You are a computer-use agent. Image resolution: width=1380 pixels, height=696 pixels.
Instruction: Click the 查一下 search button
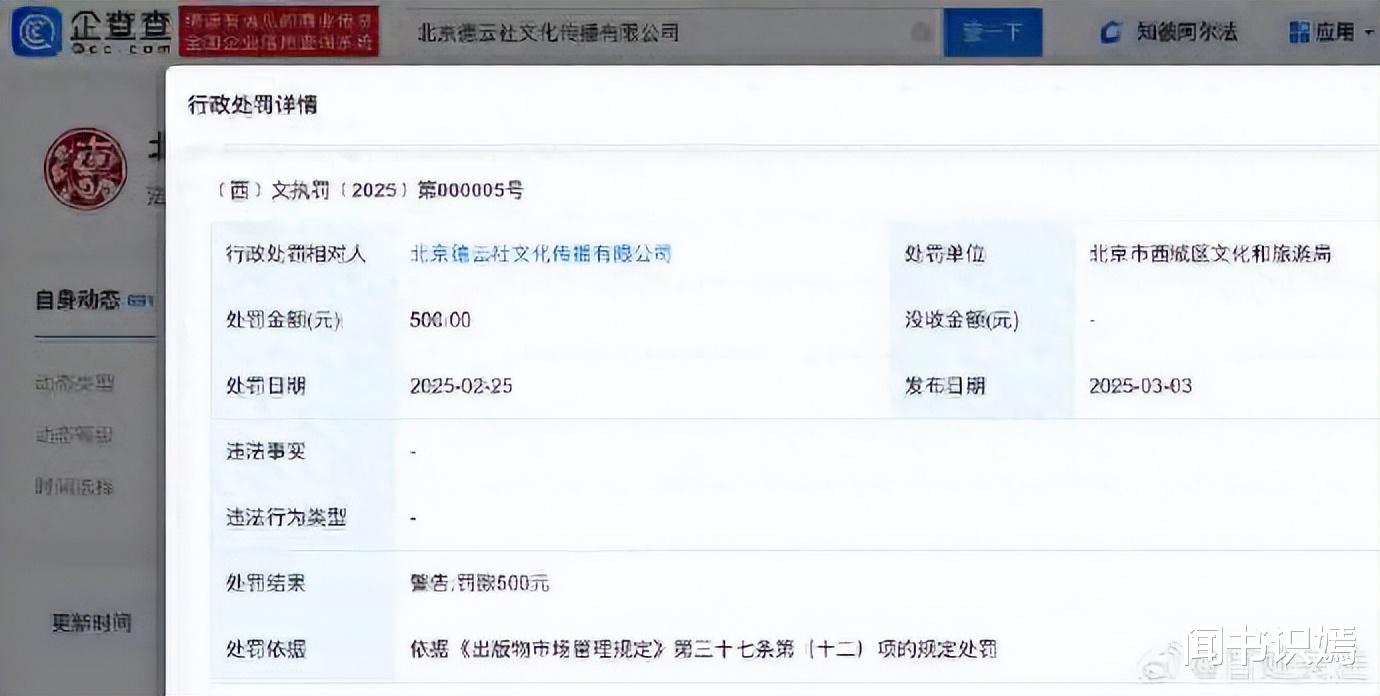pos(993,31)
